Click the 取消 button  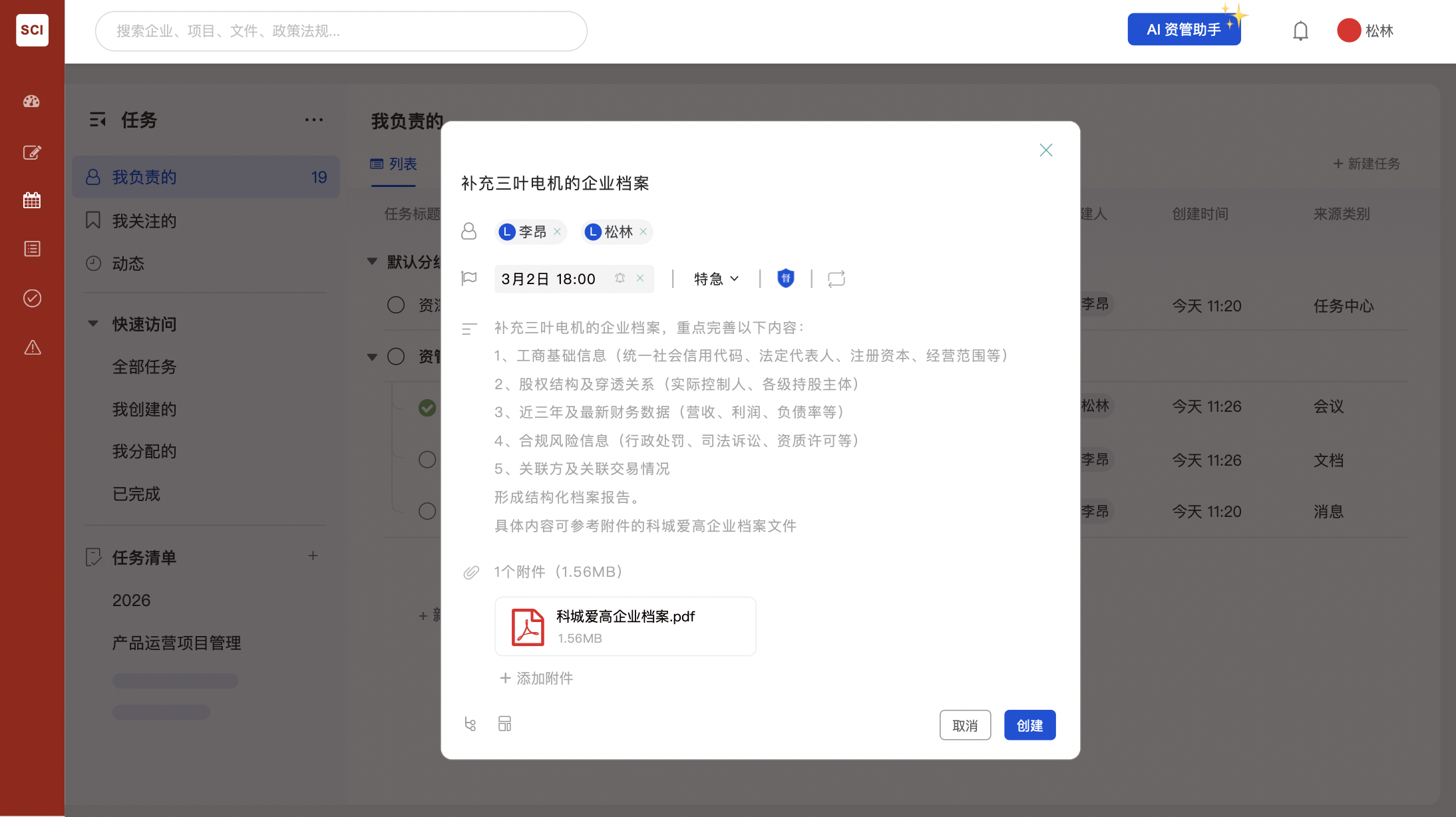(965, 725)
